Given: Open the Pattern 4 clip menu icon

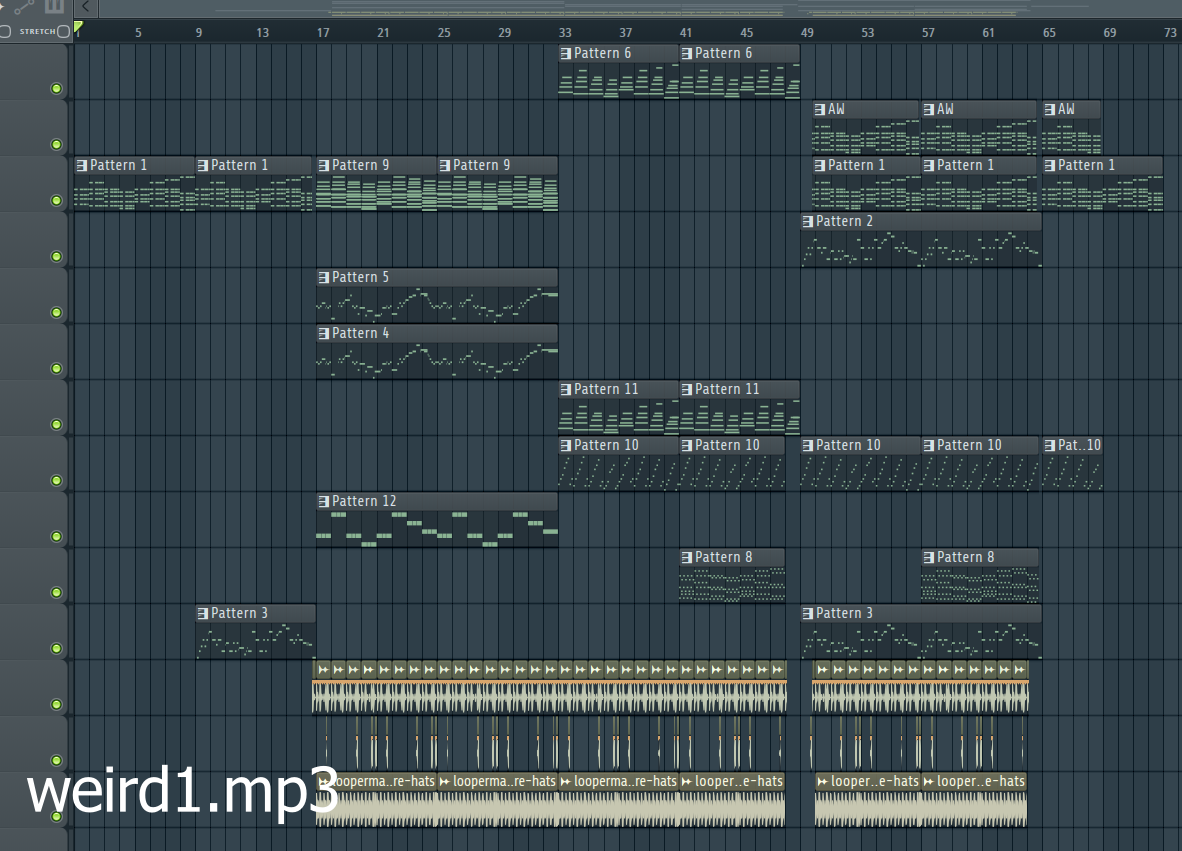Looking at the screenshot, I should pyautogui.click(x=323, y=333).
